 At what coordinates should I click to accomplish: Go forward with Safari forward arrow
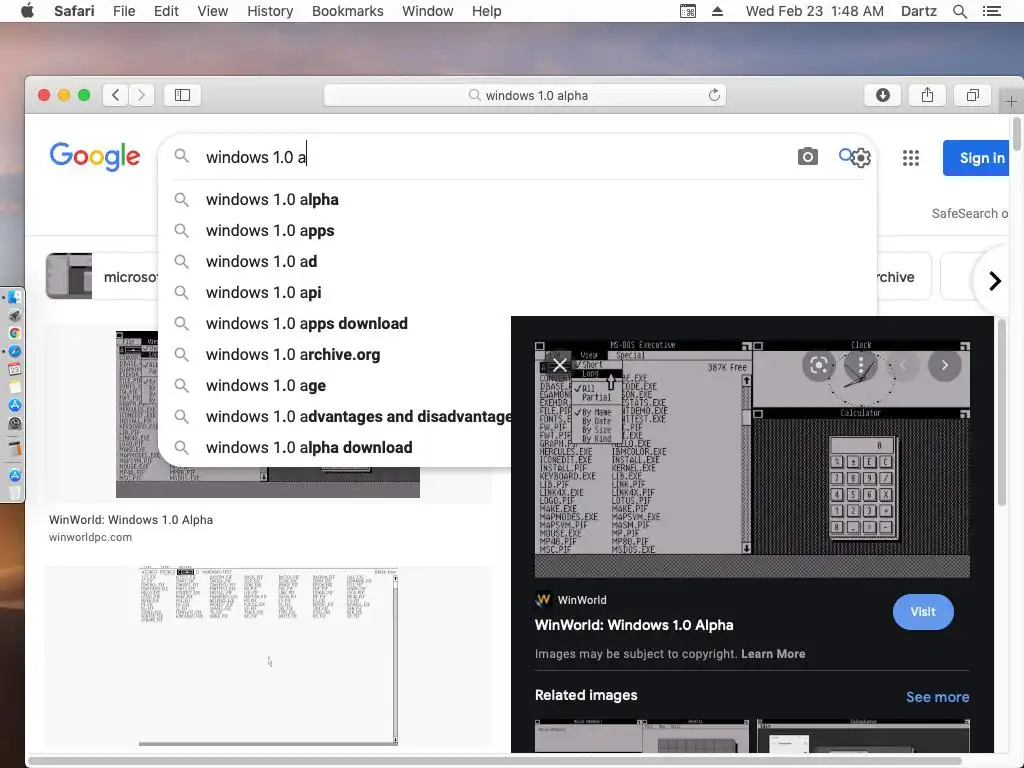tap(141, 95)
